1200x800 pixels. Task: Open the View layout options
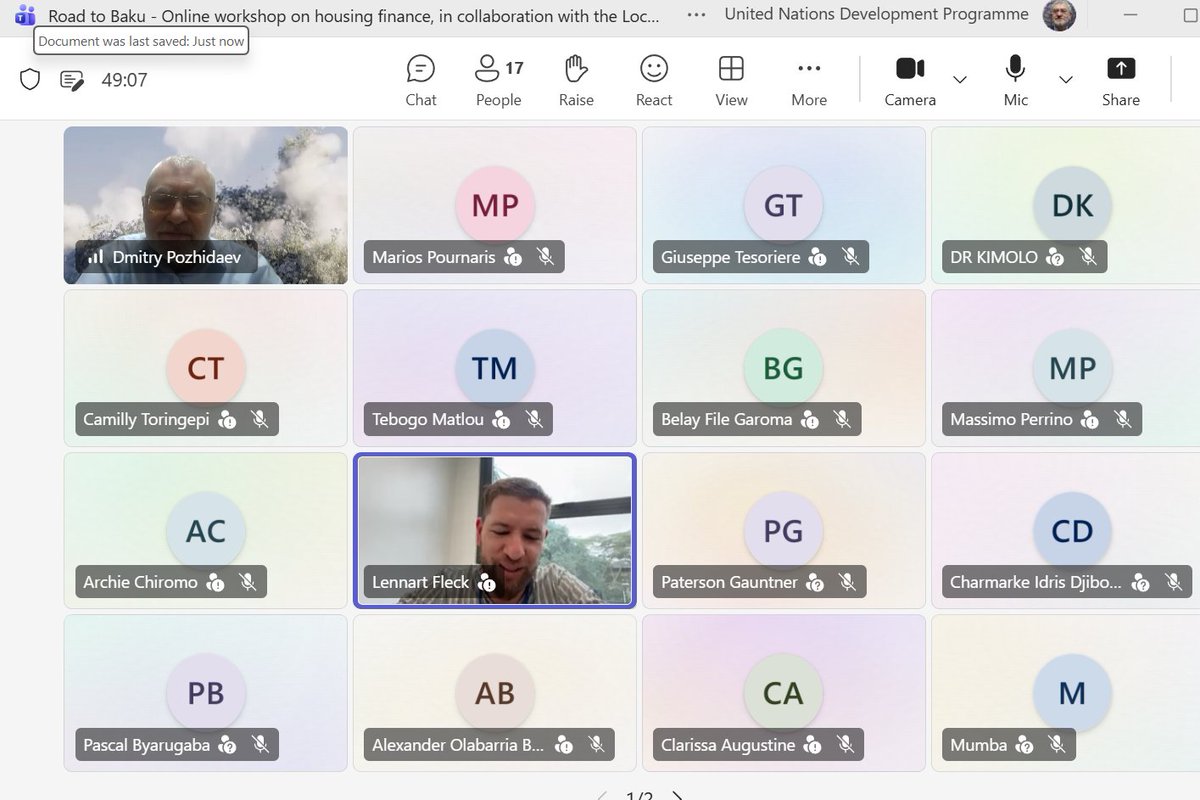point(731,81)
